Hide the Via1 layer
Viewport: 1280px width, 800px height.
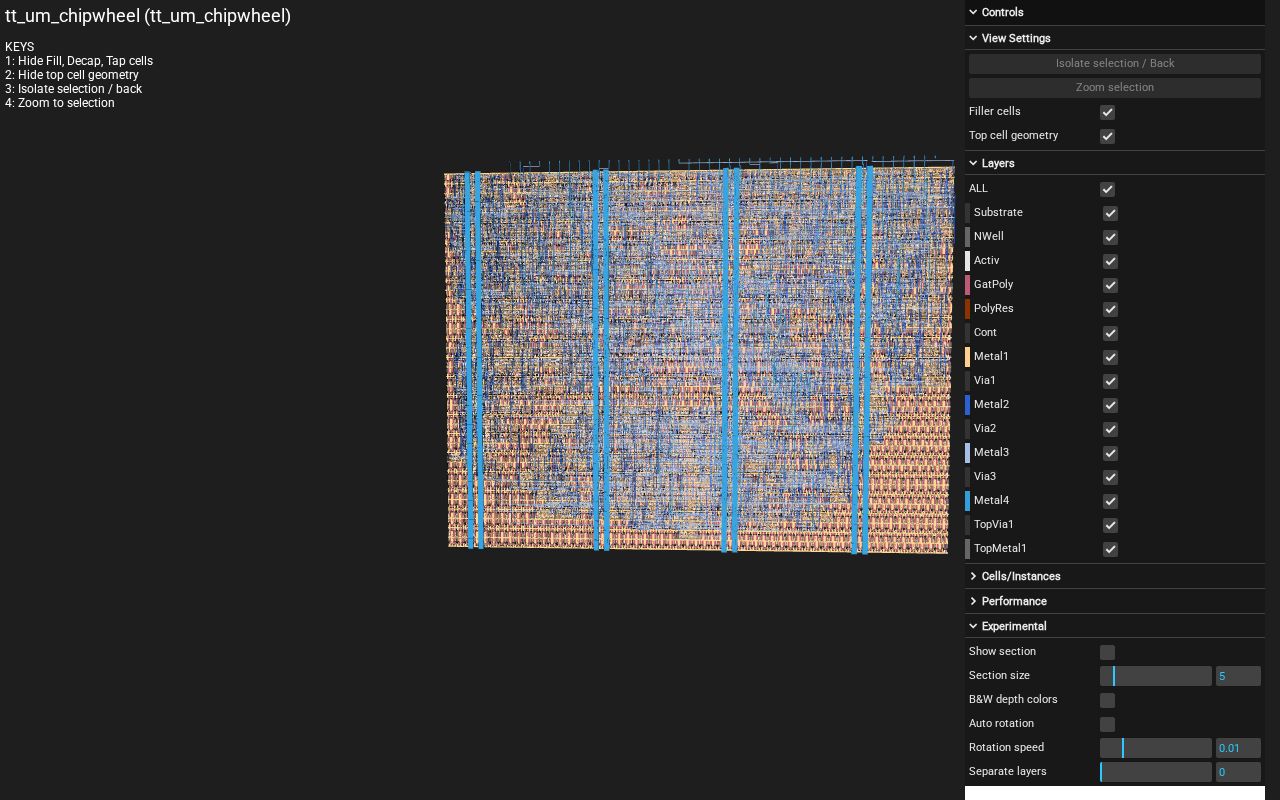coord(1110,381)
